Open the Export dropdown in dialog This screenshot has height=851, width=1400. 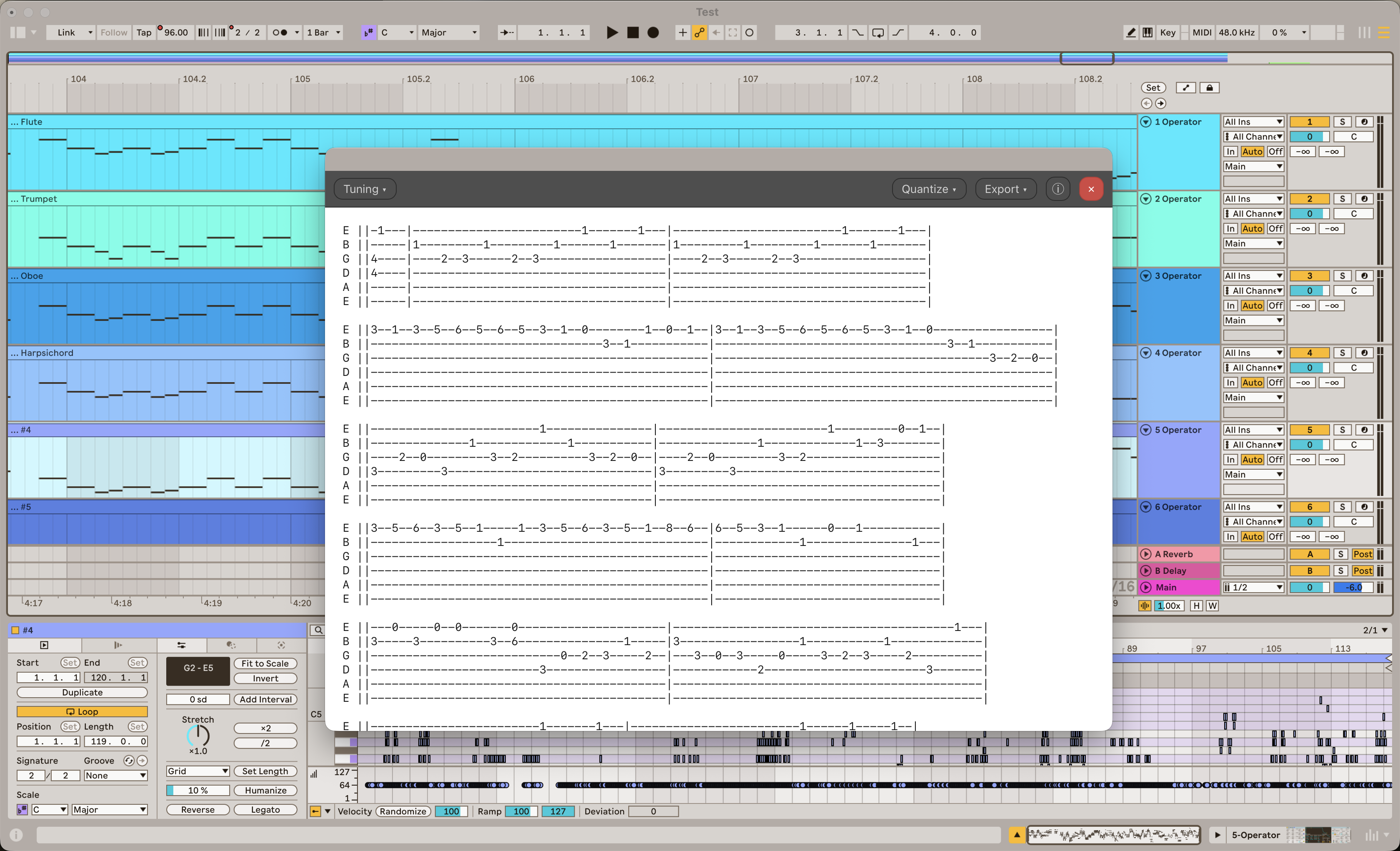coord(1006,189)
